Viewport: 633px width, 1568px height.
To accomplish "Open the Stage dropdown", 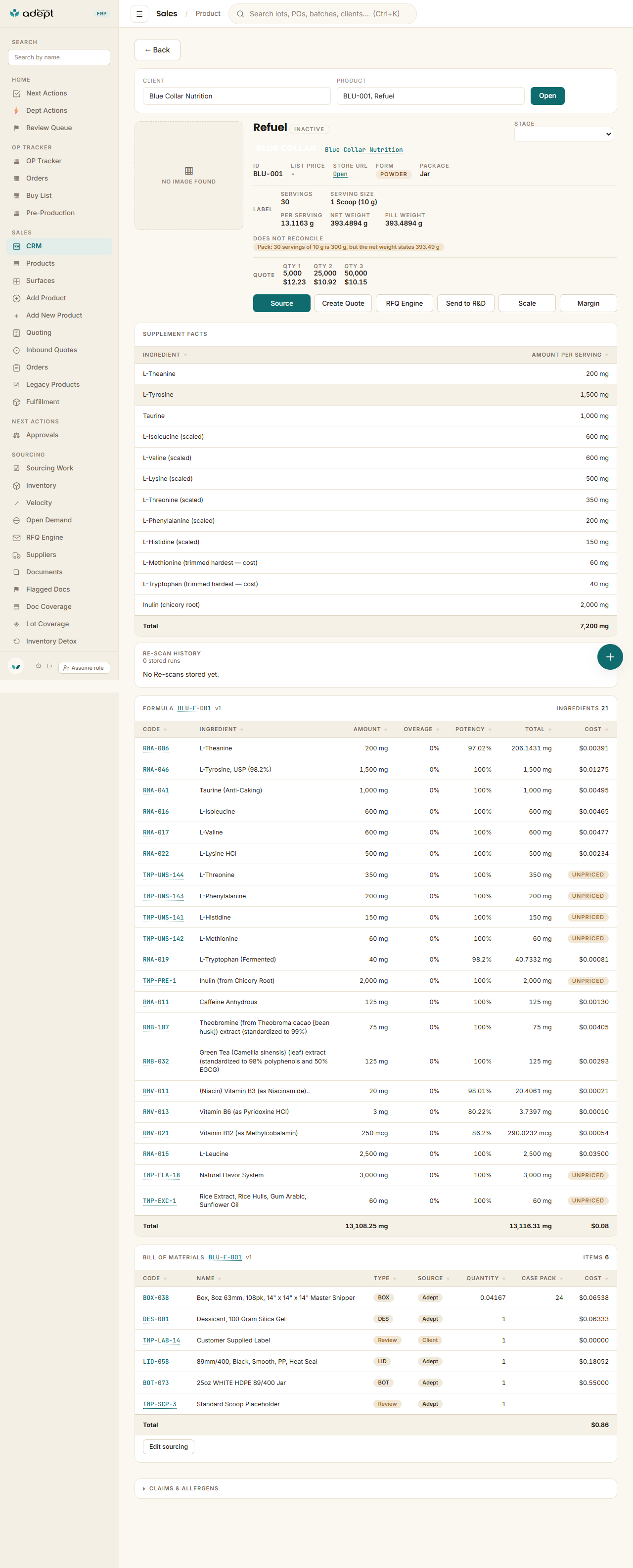I will 563,134.
